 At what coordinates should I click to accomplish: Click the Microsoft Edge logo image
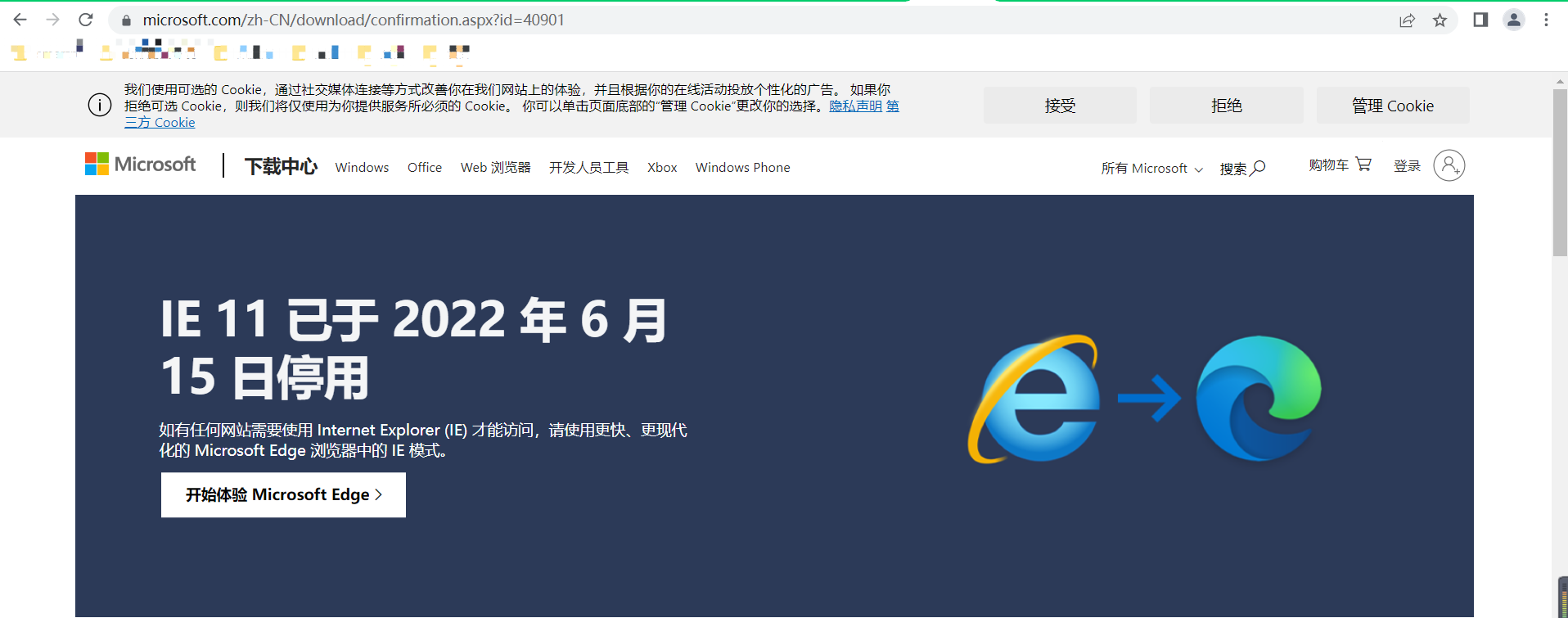[1259, 399]
